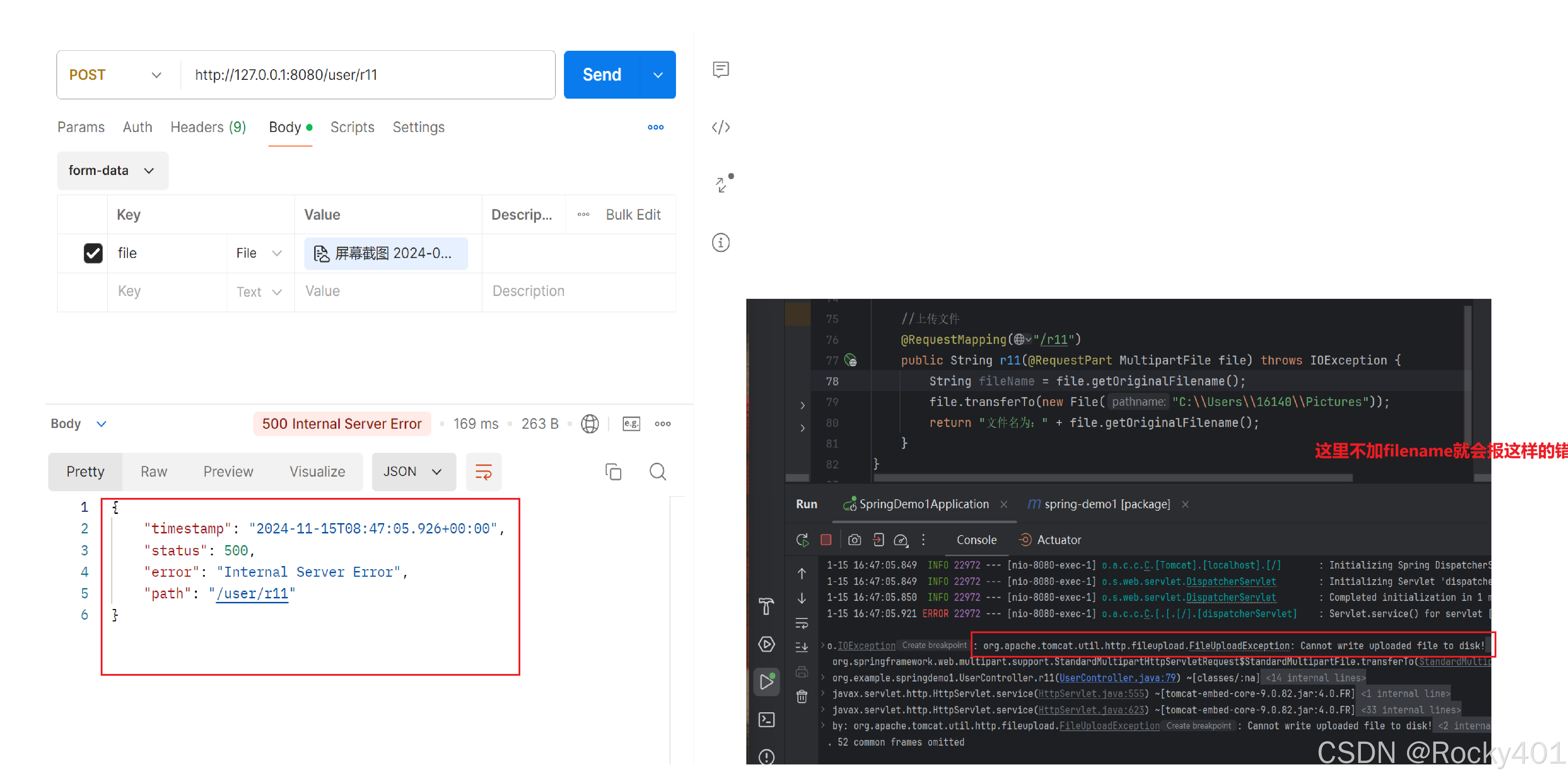1568x779 pixels.
Task: Open the comments icon in the right sidebar
Action: [721, 70]
